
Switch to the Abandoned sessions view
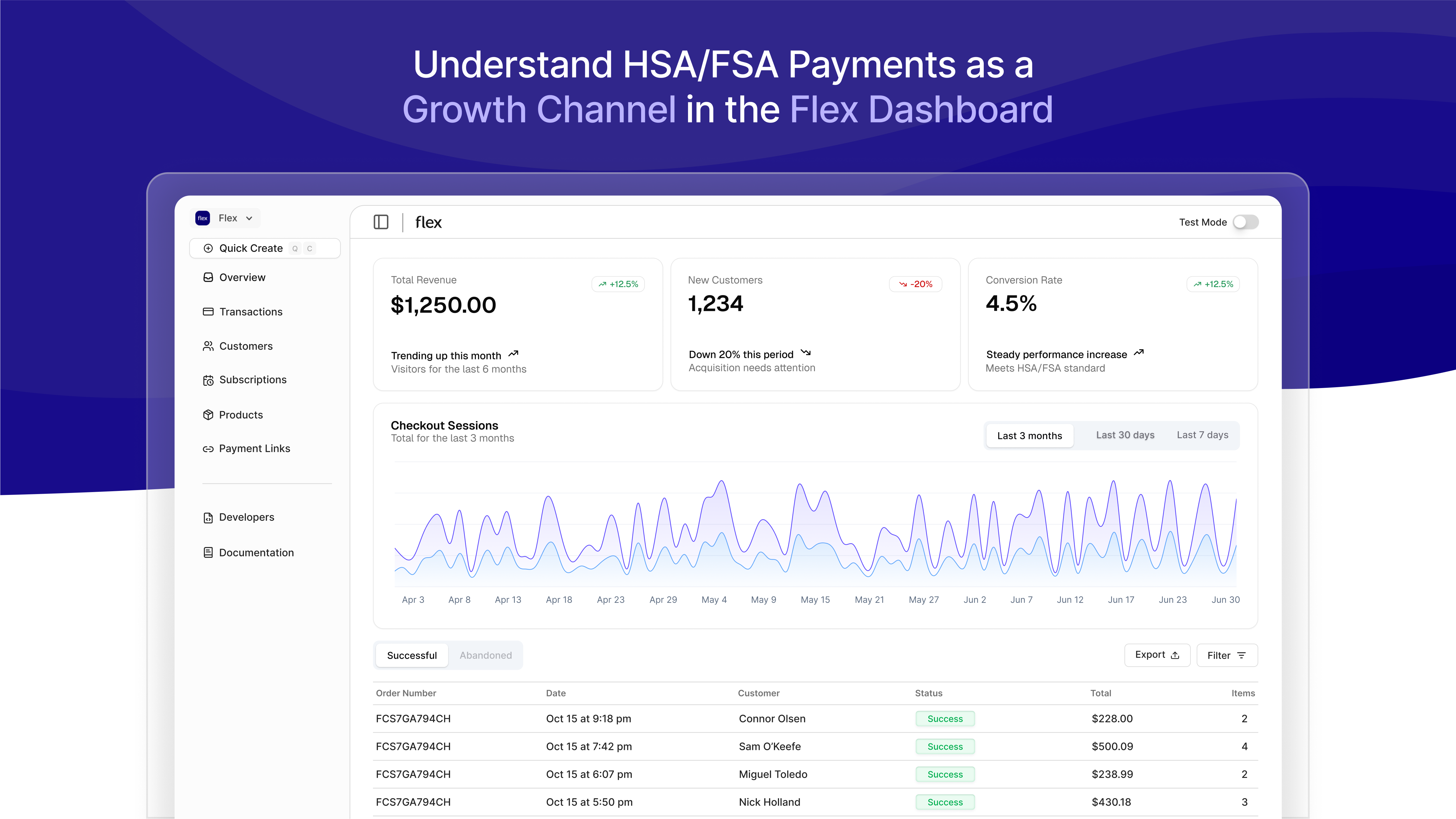pyautogui.click(x=486, y=655)
